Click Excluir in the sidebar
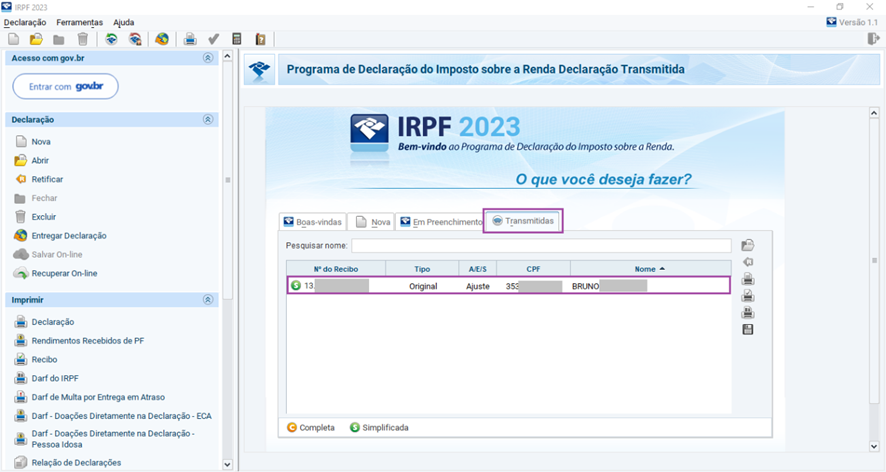The image size is (886, 472). (x=44, y=217)
